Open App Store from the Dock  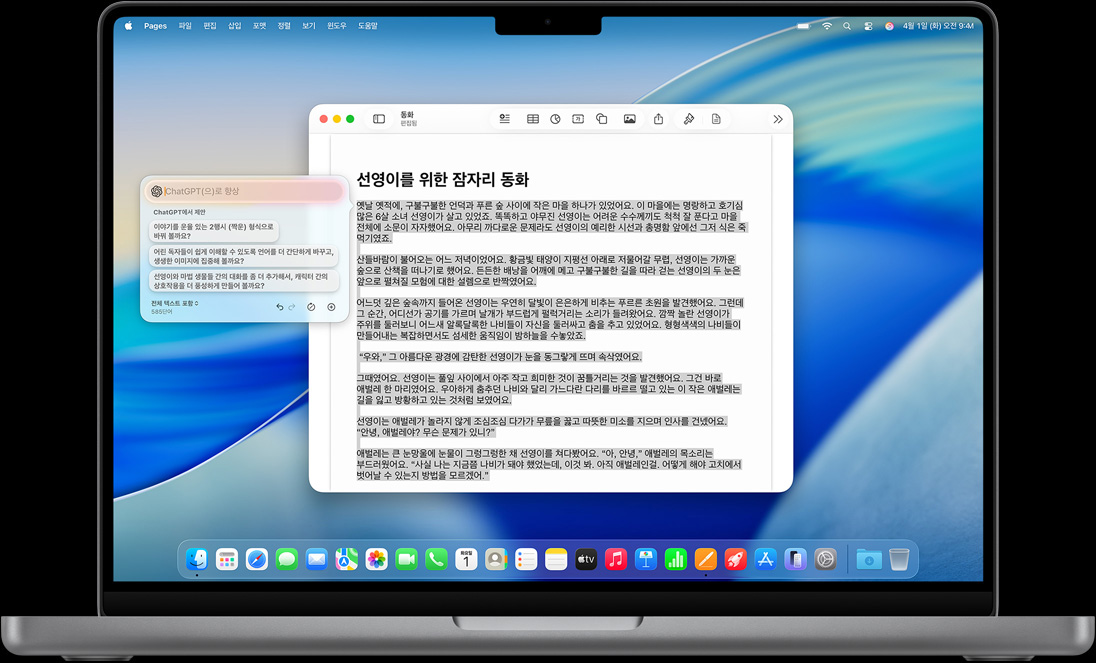[765, 559]
